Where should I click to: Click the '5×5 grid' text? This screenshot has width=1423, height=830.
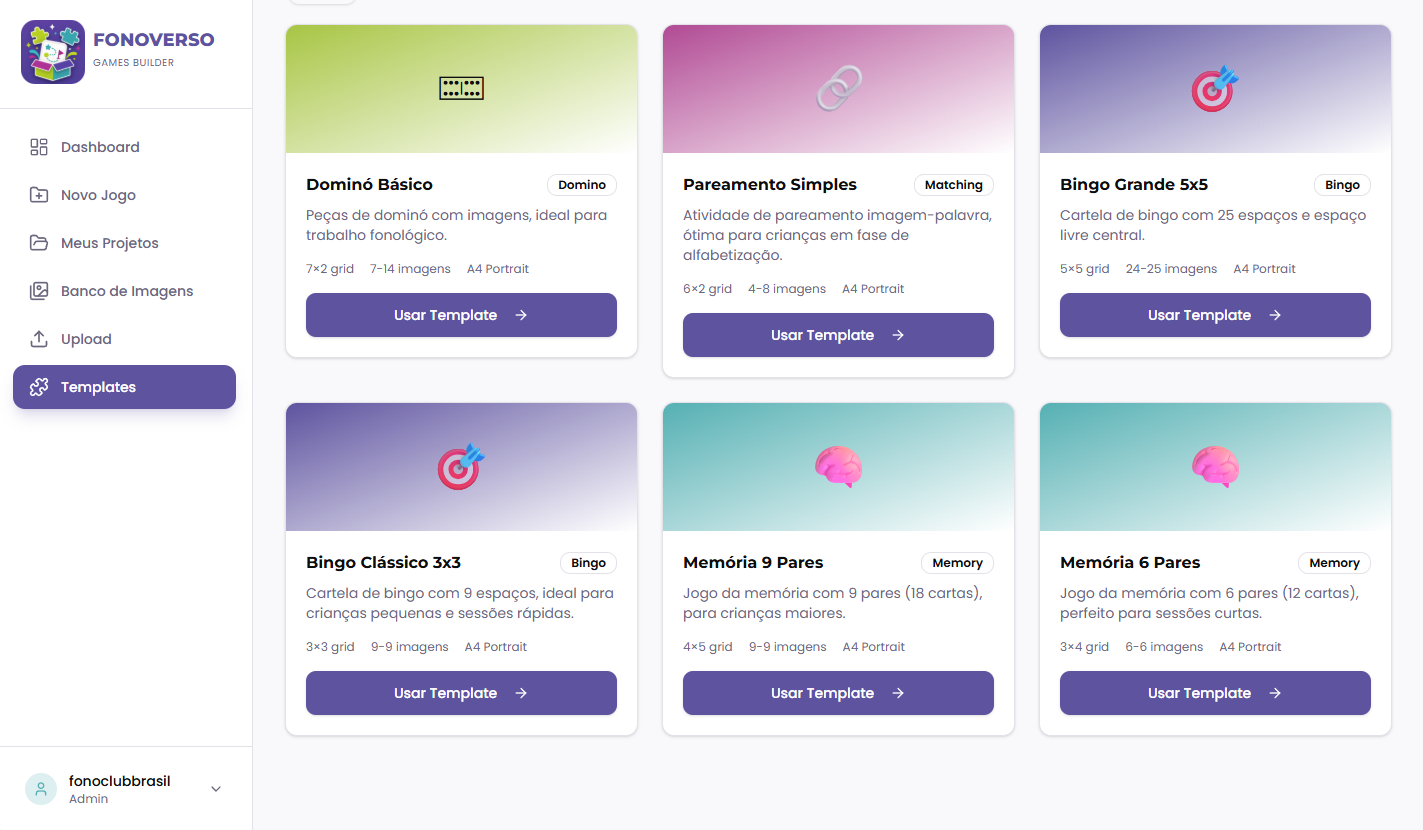[x=1085, y=269]
